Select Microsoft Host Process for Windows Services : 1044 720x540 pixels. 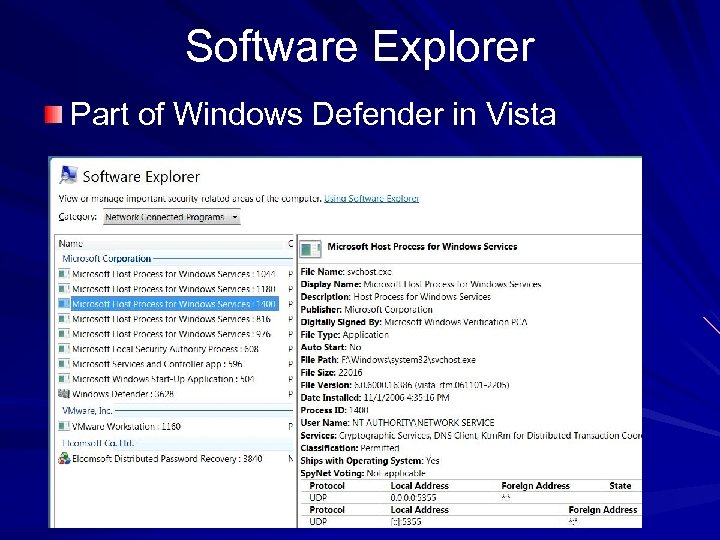click(174, 274)
